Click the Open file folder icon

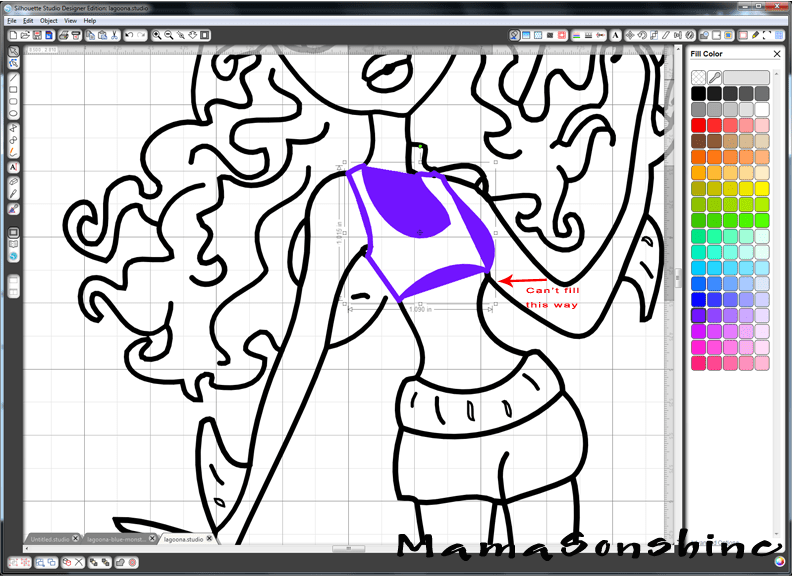coord(24,35)
